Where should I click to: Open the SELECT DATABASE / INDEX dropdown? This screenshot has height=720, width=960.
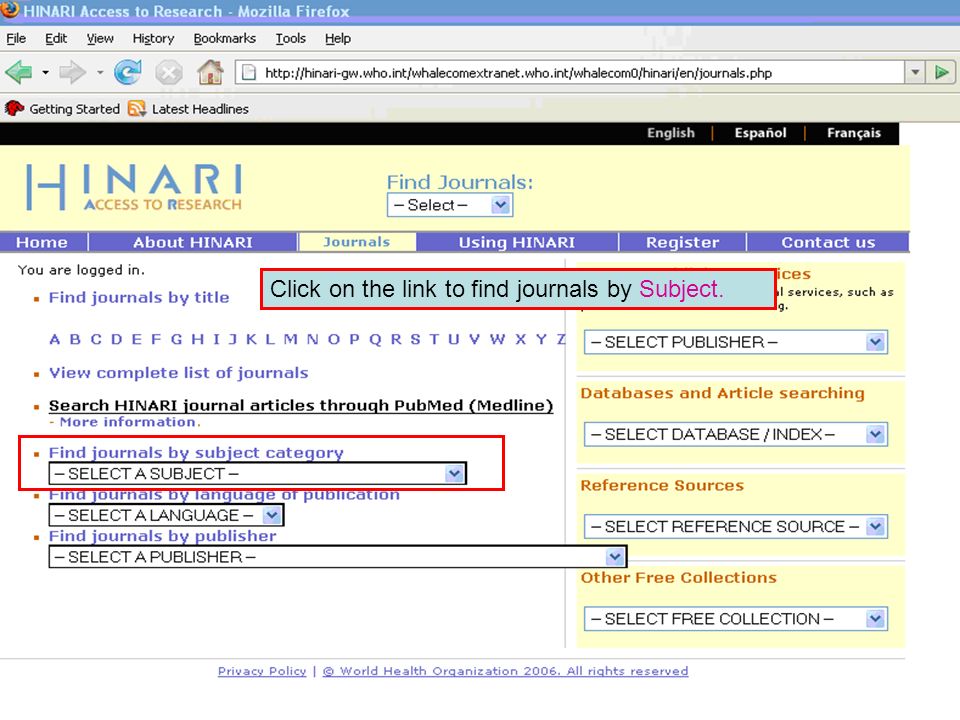(x=735, y=435)
